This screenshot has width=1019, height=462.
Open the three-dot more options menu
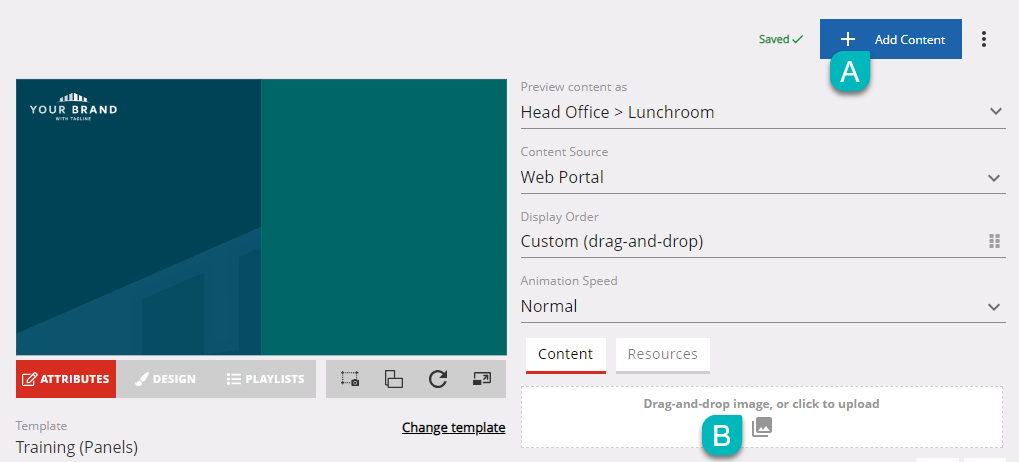coord(984,39)
